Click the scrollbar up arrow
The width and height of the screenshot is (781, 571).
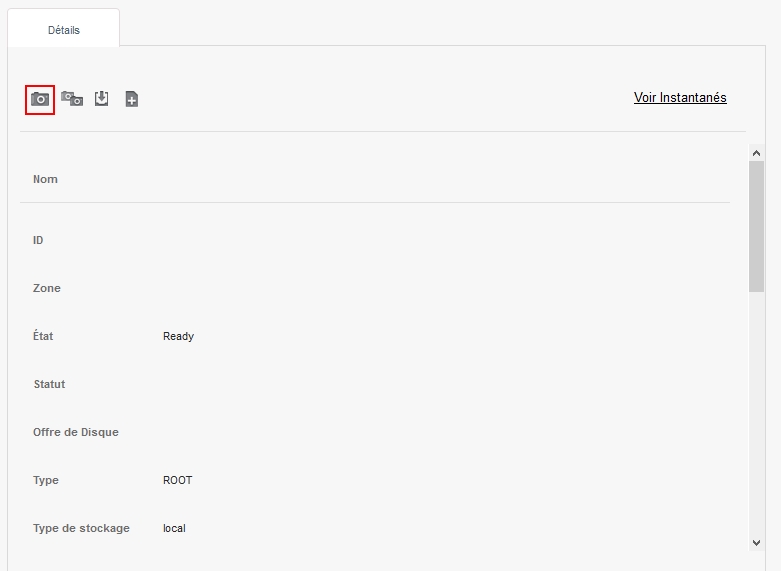point(756,153)
